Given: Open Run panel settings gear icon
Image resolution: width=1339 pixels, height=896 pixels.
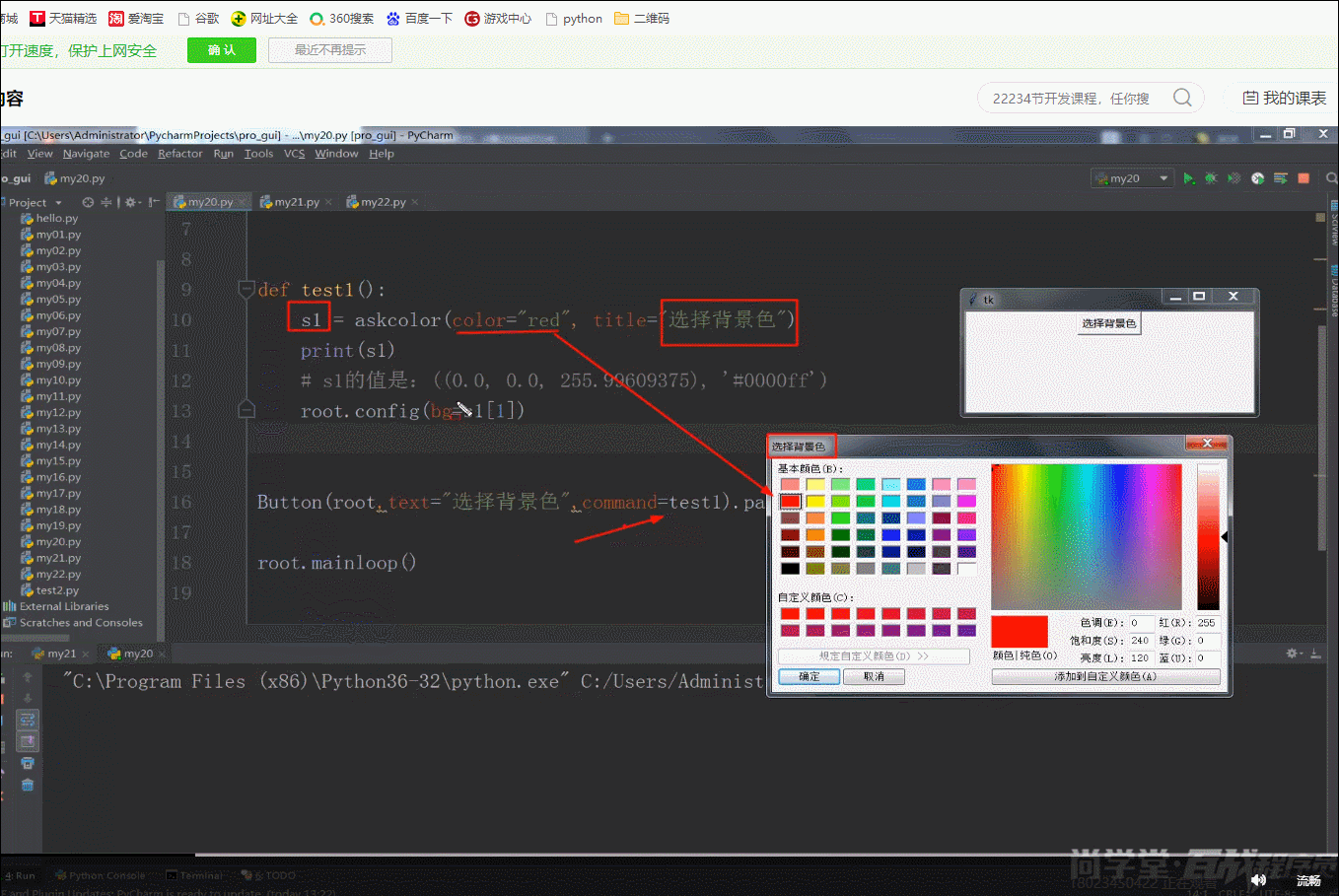Looking at the screenshot, I should [x=1293, y=654].
